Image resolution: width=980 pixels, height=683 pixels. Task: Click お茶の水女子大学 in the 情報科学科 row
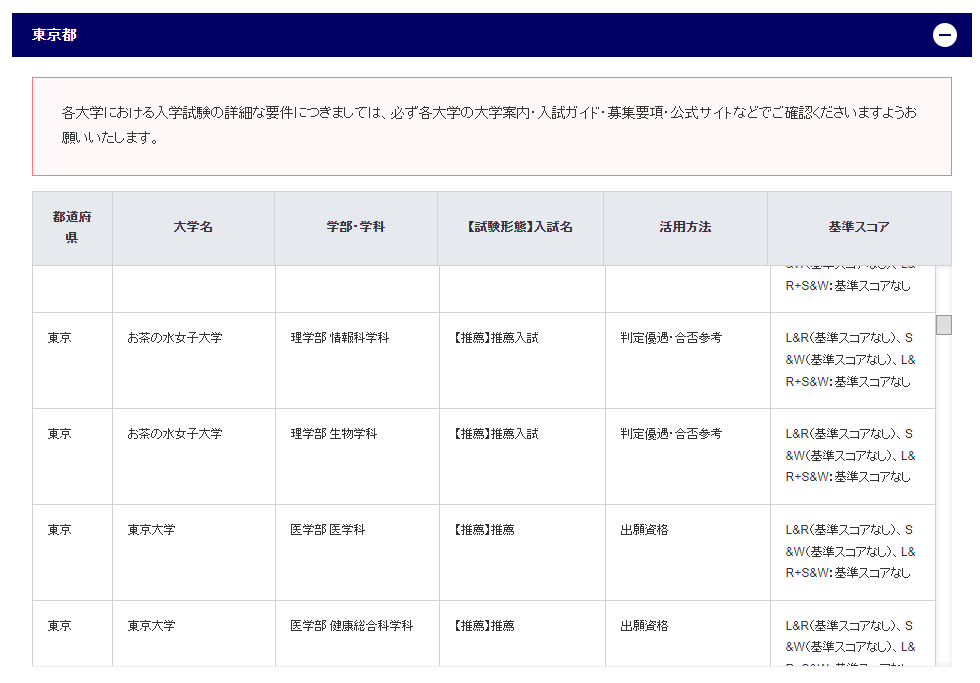174,338
